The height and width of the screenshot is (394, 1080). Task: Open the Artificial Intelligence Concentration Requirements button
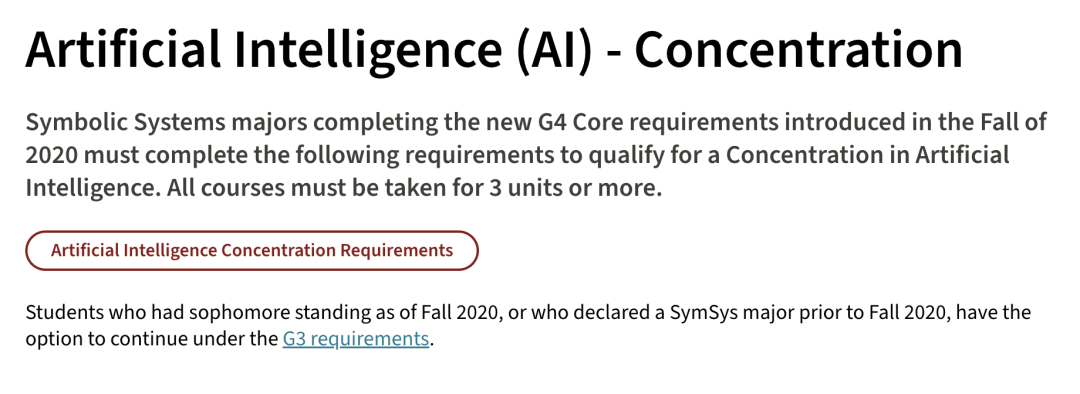point(251,250)
